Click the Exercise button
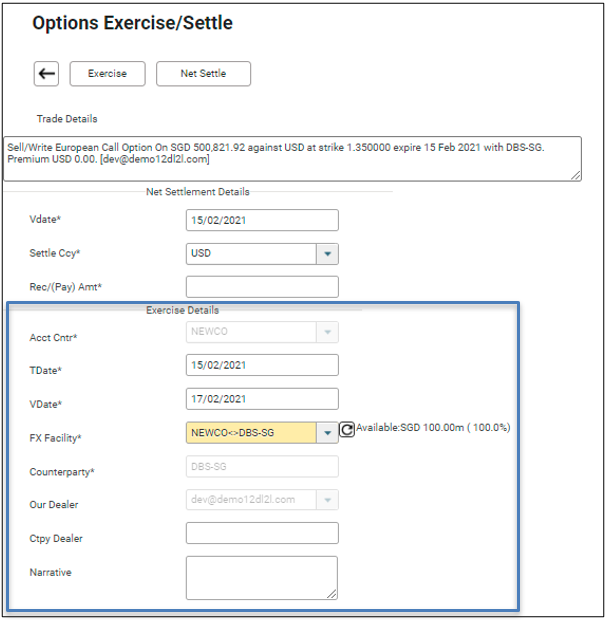Viewport: 607px width, 620px height. (x=107, y=74)
